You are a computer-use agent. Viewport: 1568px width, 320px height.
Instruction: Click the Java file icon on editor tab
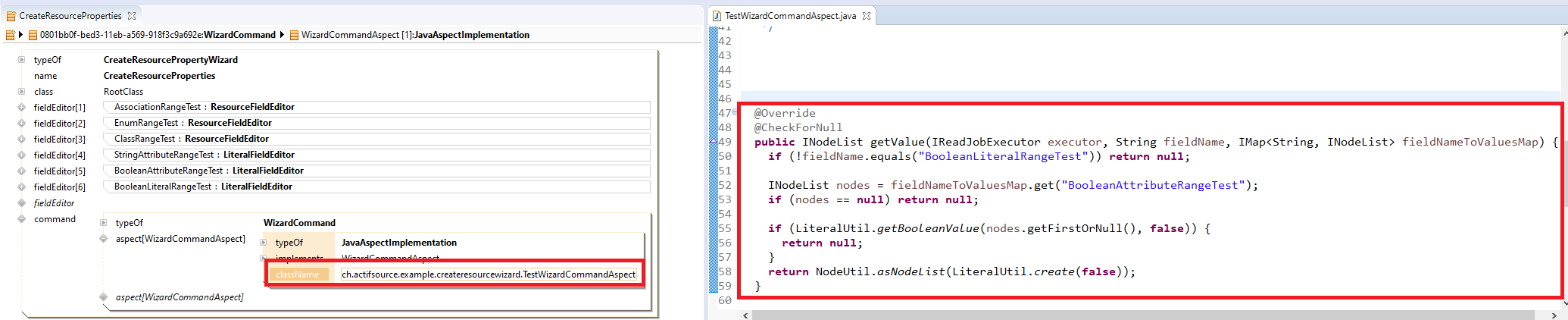coord(717,16)
